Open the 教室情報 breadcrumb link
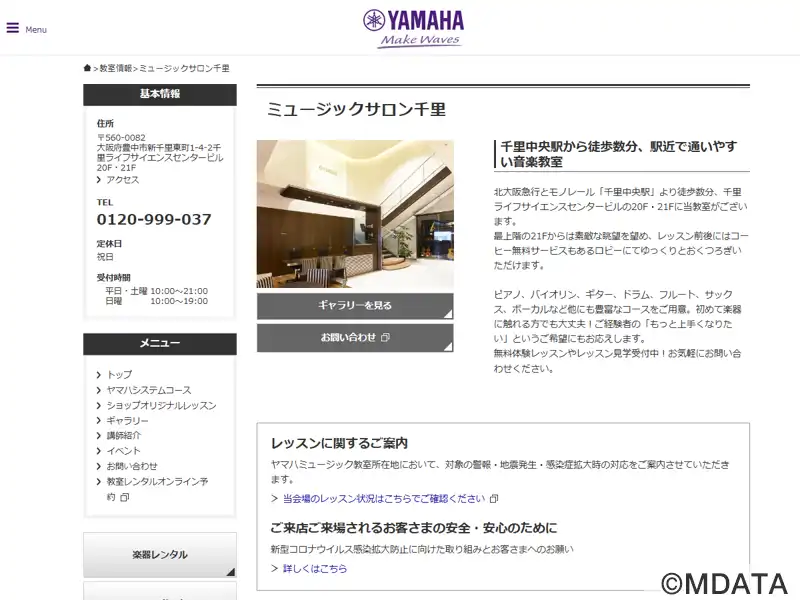 click(116, 68)
